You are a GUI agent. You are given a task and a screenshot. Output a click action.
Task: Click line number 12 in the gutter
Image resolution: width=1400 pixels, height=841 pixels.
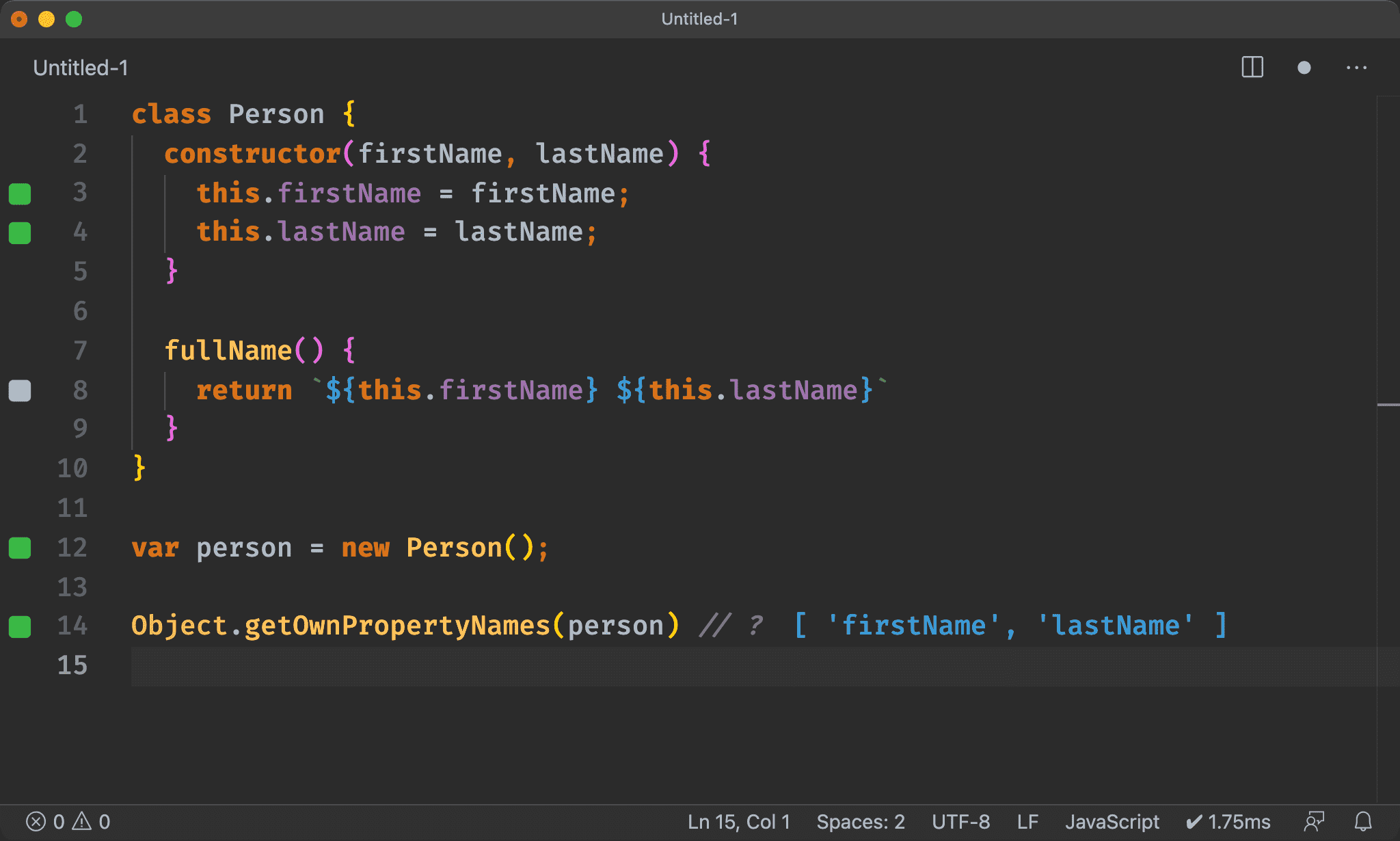72,548
